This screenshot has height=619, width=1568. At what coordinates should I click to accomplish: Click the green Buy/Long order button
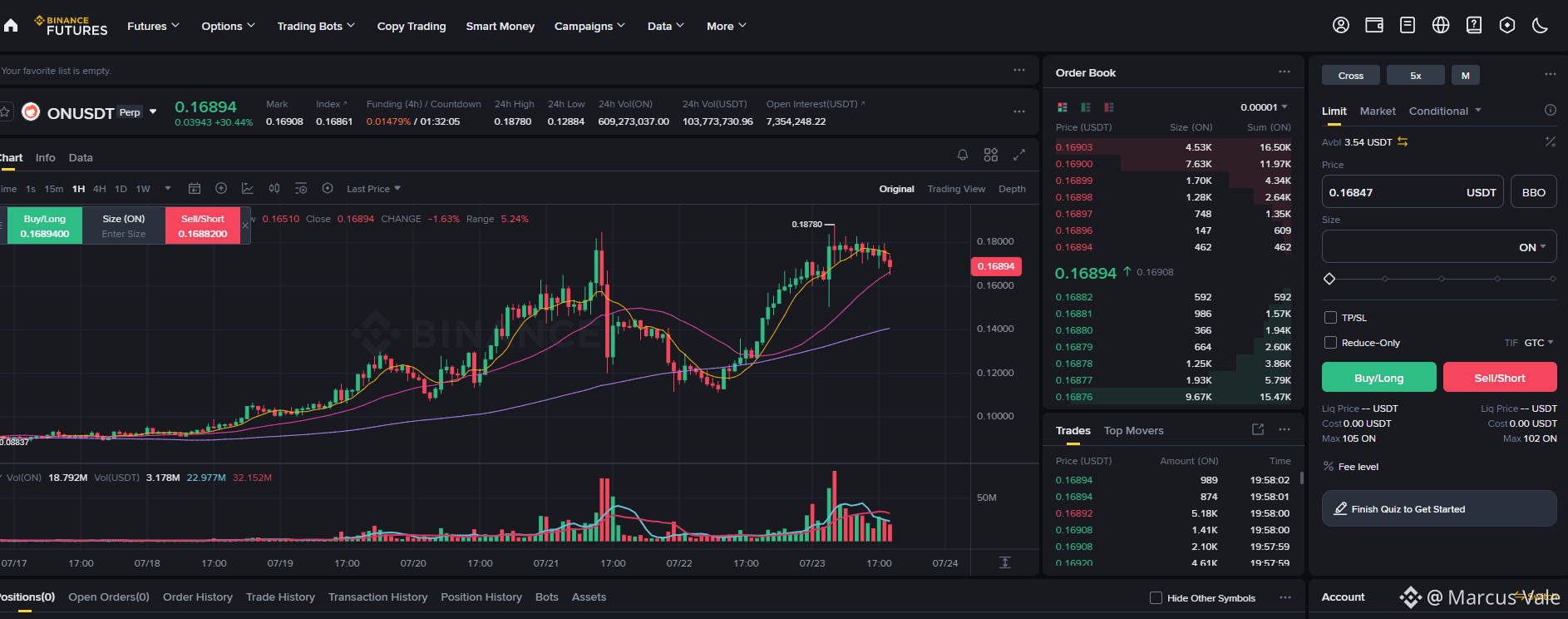pos(1378,377)
